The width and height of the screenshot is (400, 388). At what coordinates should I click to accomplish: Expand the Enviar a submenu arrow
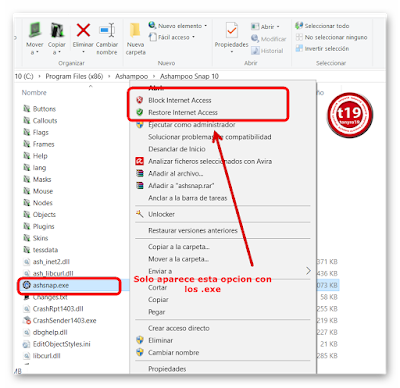click(308, 271)
